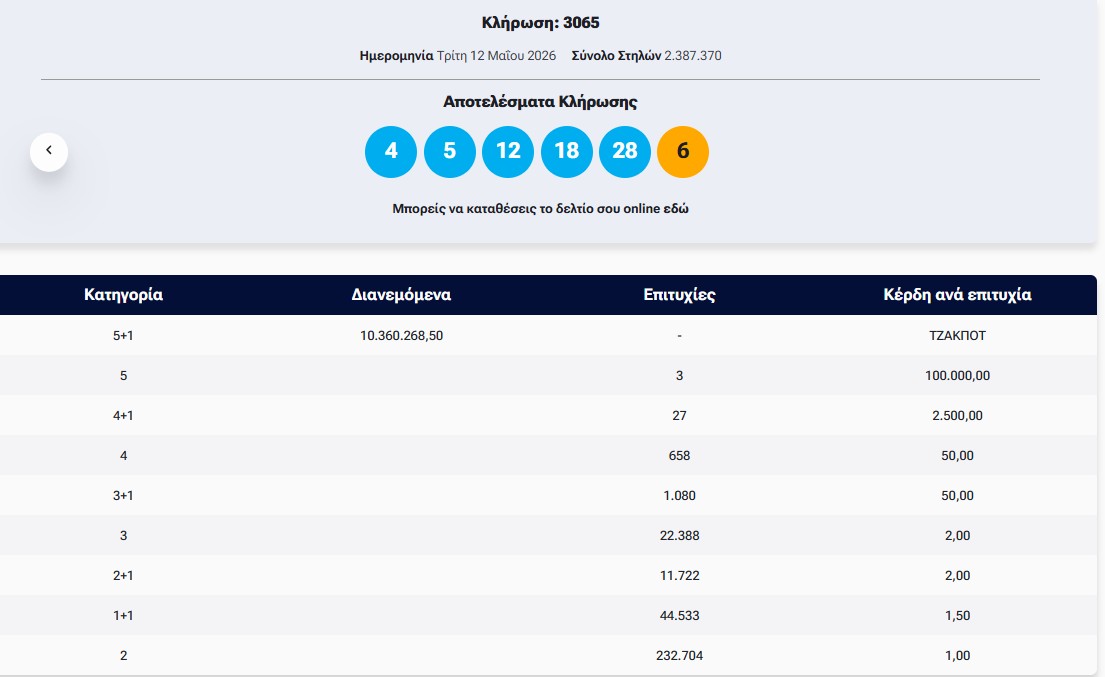Select the 3+1 category cell
The image size is (1105, 677).
tap(123, 495)
